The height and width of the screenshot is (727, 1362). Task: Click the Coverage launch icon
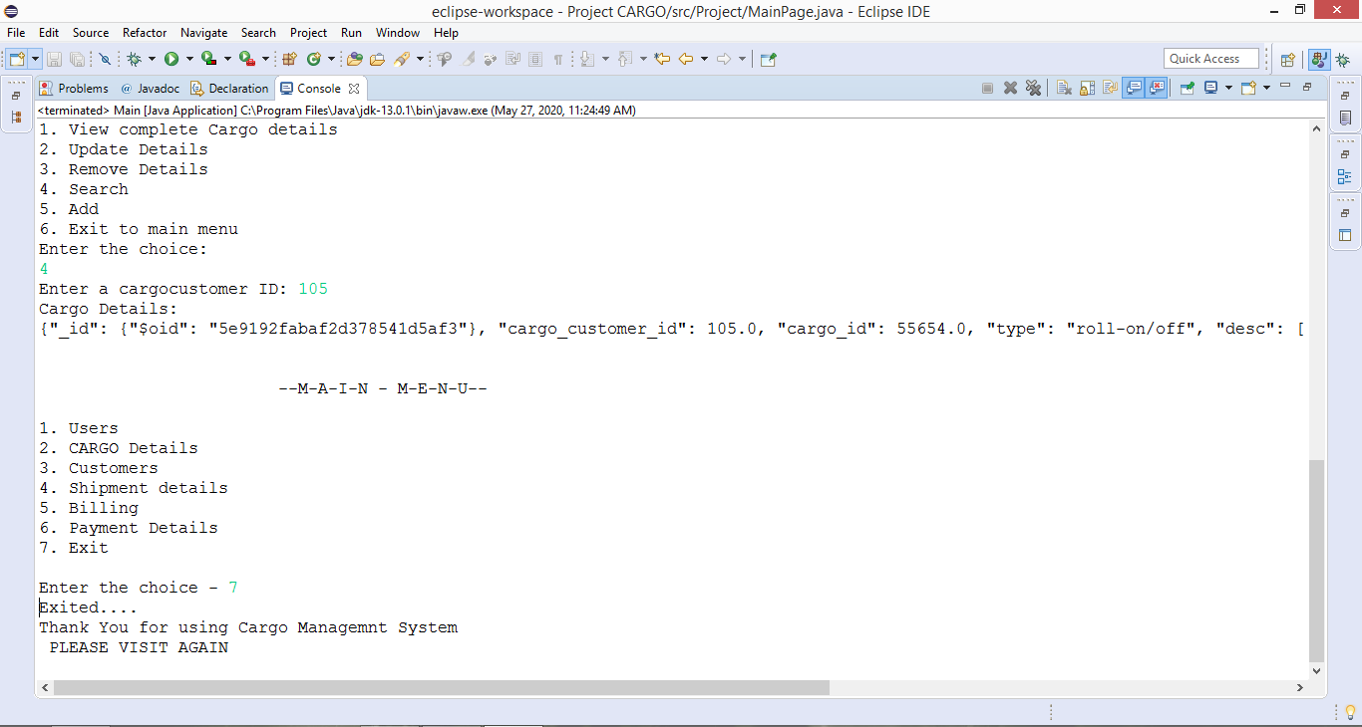click(208, 59)
